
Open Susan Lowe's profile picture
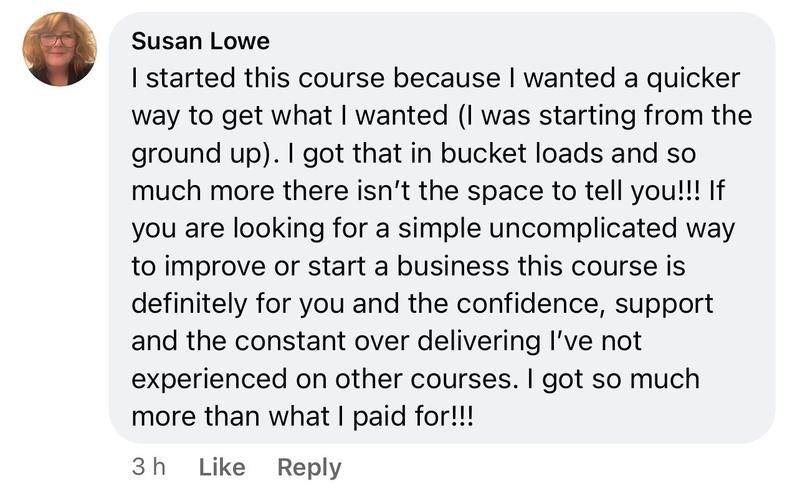pos(59,48)
